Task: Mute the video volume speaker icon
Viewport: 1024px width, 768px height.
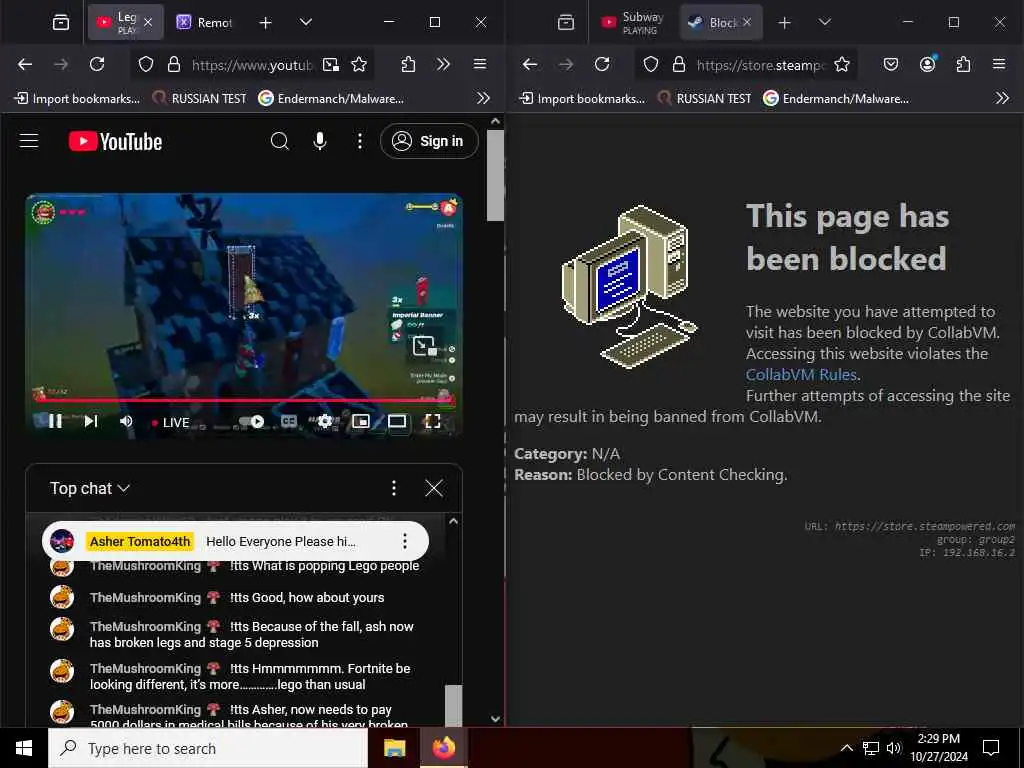Action: pos(126,422)
